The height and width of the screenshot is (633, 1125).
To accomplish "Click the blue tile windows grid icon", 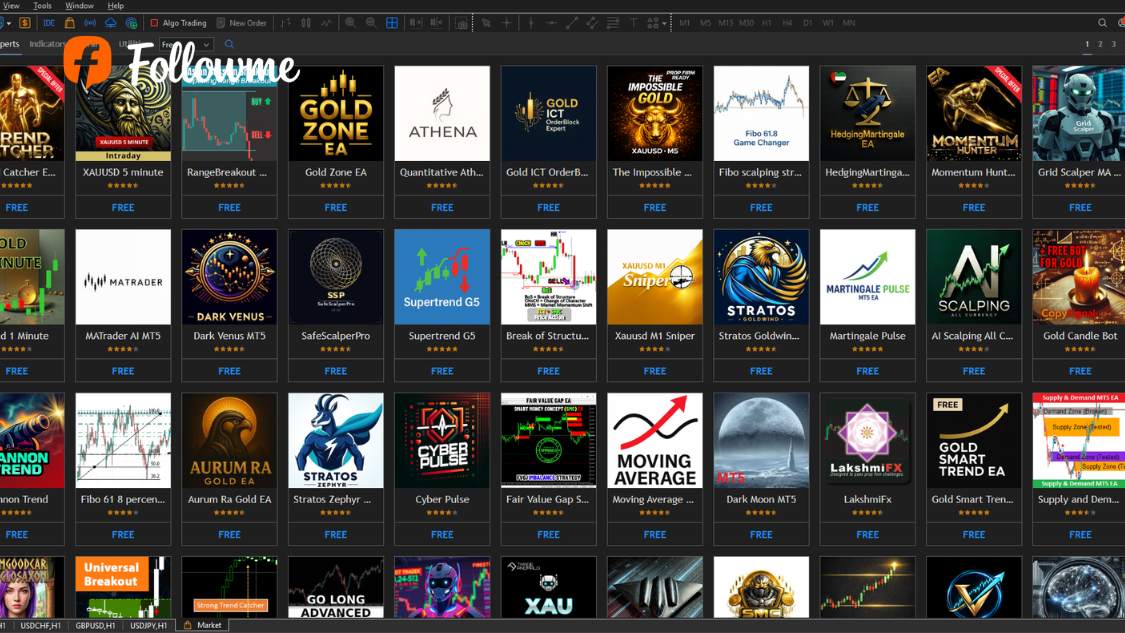I will point(392,23).
